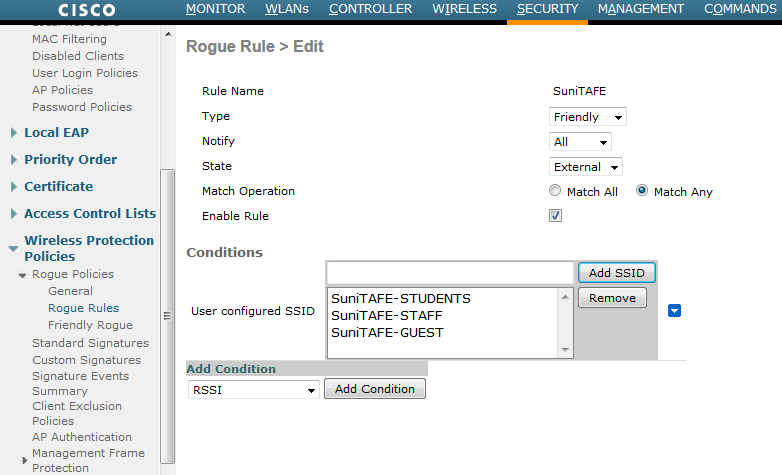782x475 pixels.
Task: Select the Match All radio button
Action: pos(555,191)
